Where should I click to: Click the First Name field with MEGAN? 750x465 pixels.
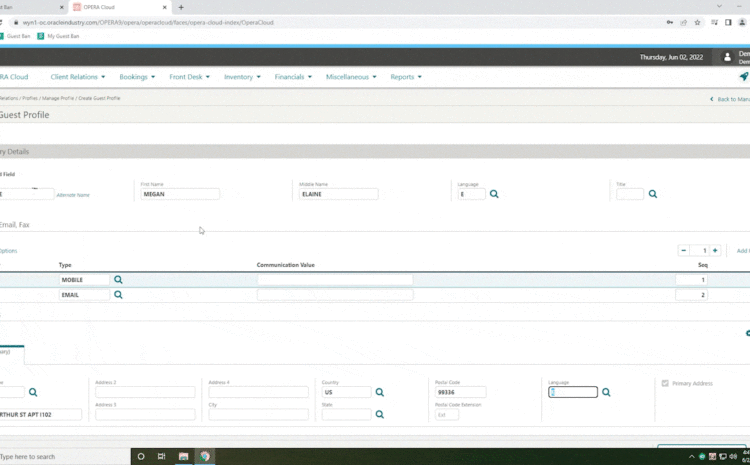coord(180,194)
